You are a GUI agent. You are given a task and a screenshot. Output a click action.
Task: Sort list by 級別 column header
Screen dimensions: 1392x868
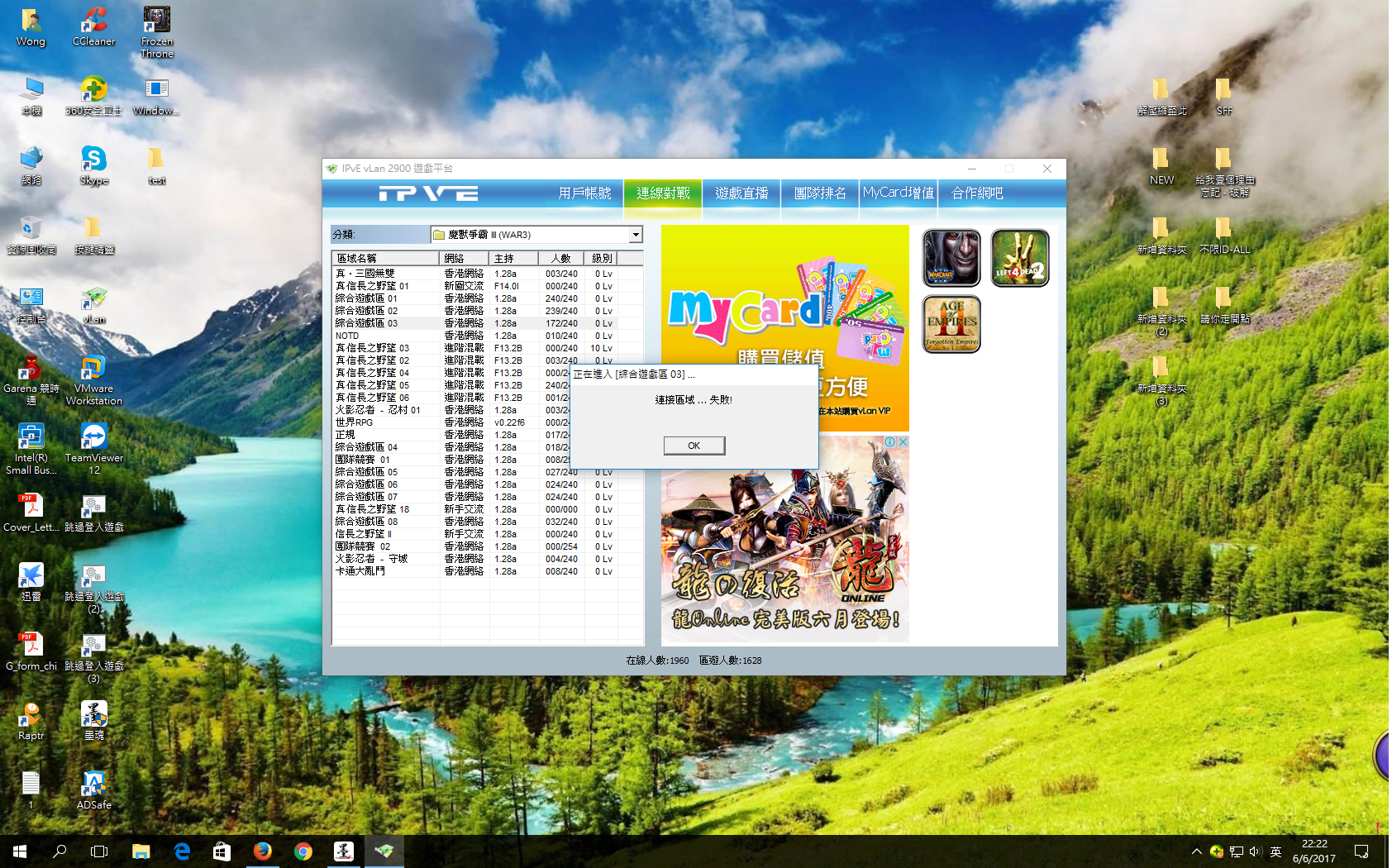(602, 258)
